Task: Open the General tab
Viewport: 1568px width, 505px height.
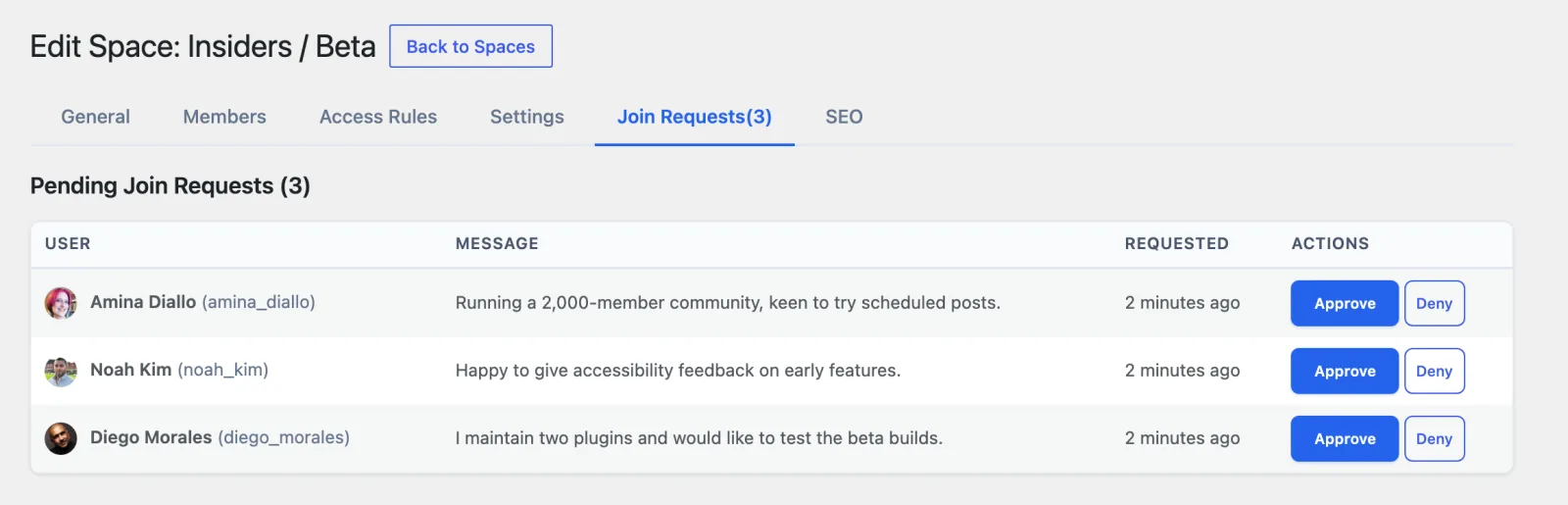Action: tap(95, 117)
